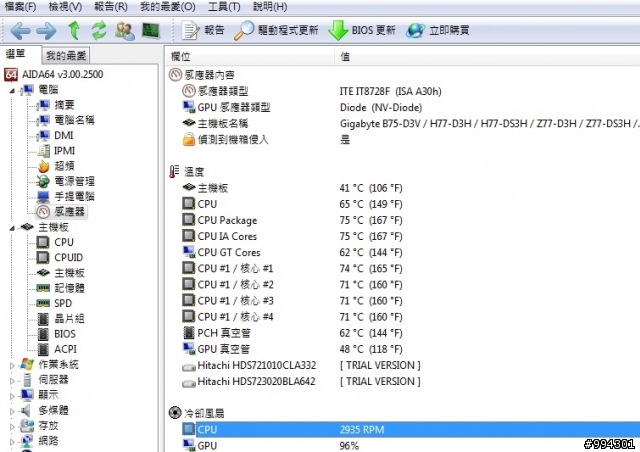640x452 pixels.
Task: Open the 說明(H) menu
Action: pyautogui.click(x=270, y=7)
